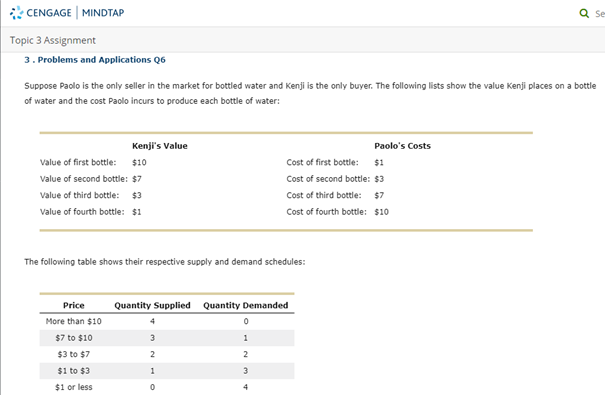The image size is (605, 395).
Task: Select the $10 value of first bottle
Action: tap(139, 162)
